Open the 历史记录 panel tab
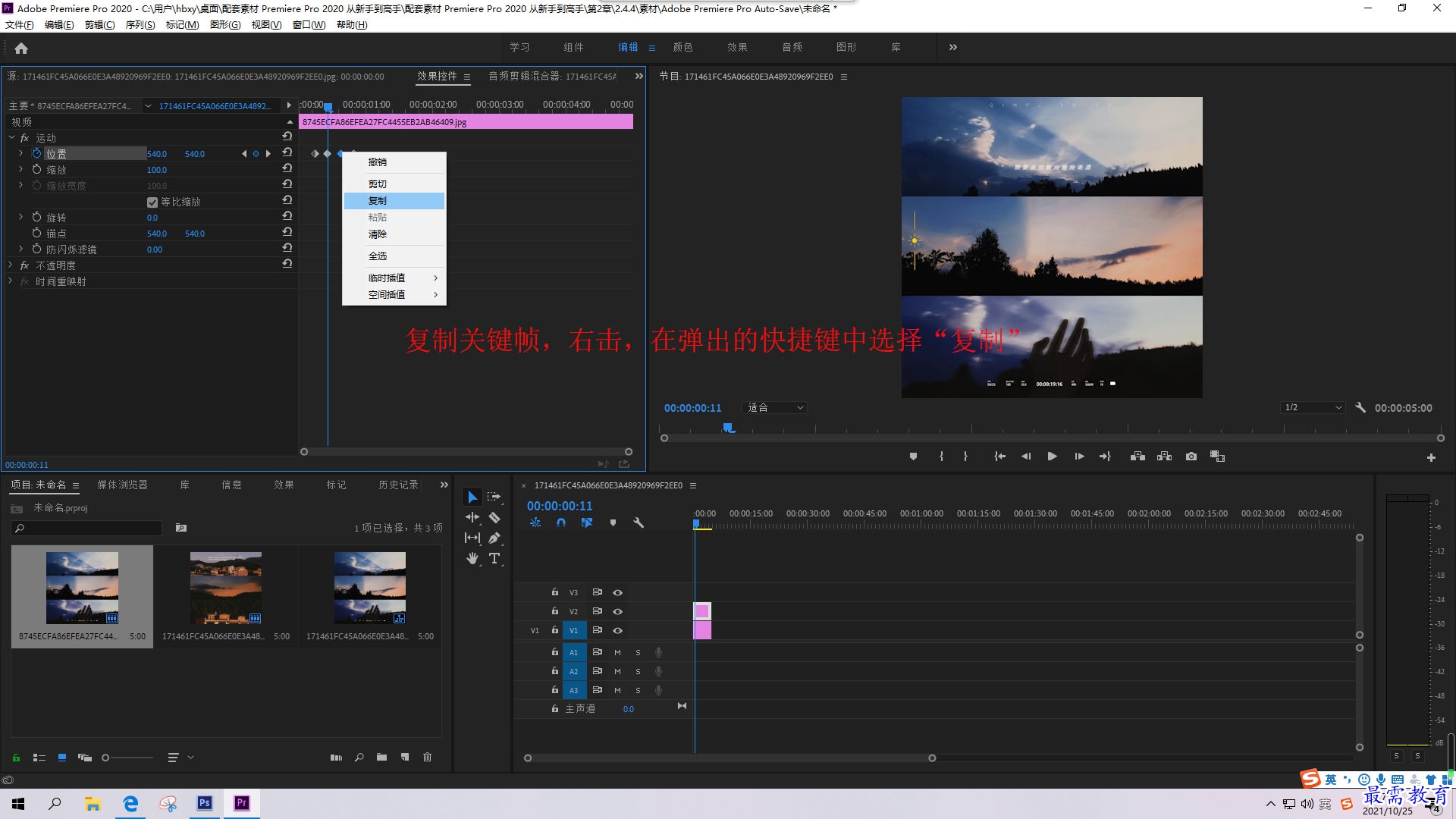Screen dimensions: 1456x819 pyautogui.click(x=398, y=485)
